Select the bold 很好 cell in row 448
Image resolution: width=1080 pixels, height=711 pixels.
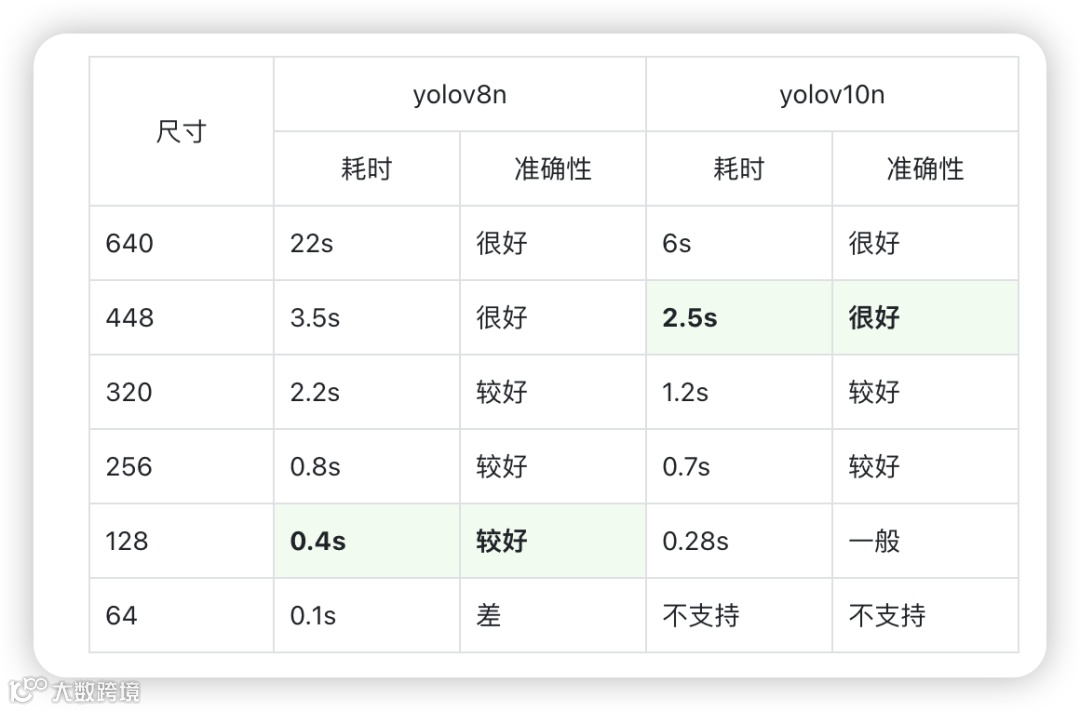coord(925,318)
